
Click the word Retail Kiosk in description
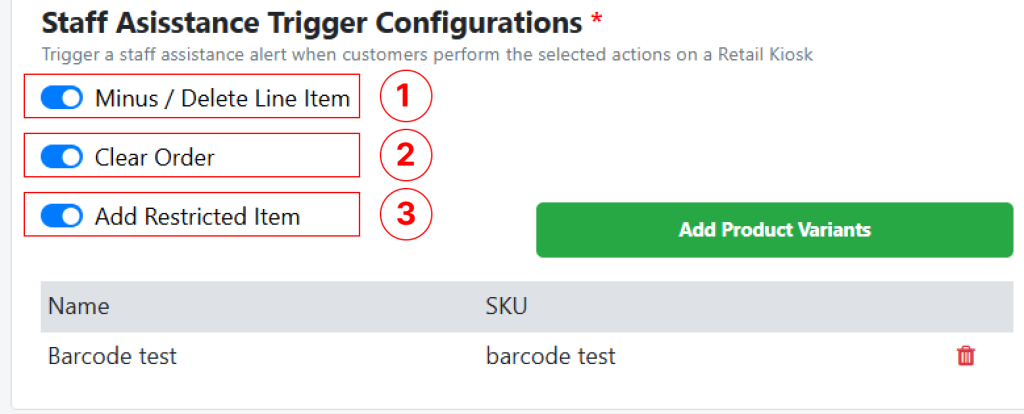(765, 54)
